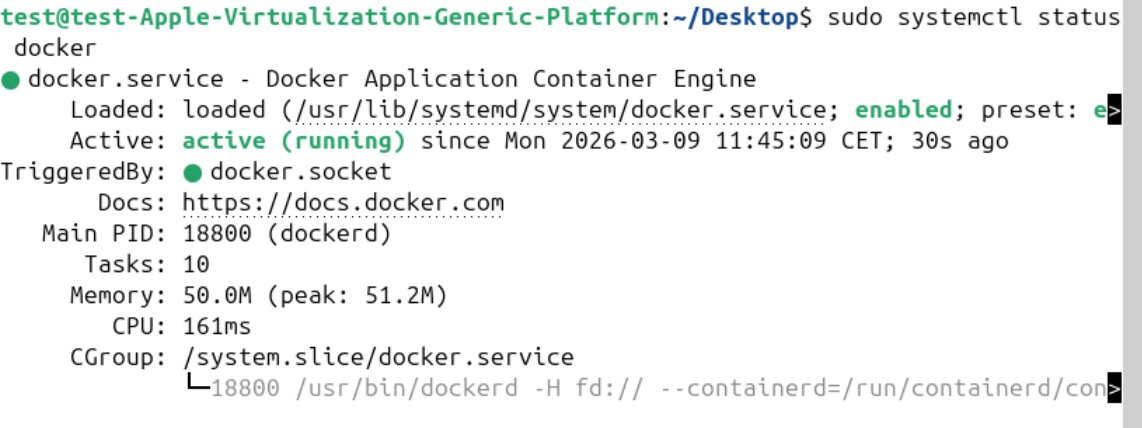Click the truncation arrow after containerd path
Image resolution: width=1142 pixels, height=428 pixels.
tap(1113, 389)
